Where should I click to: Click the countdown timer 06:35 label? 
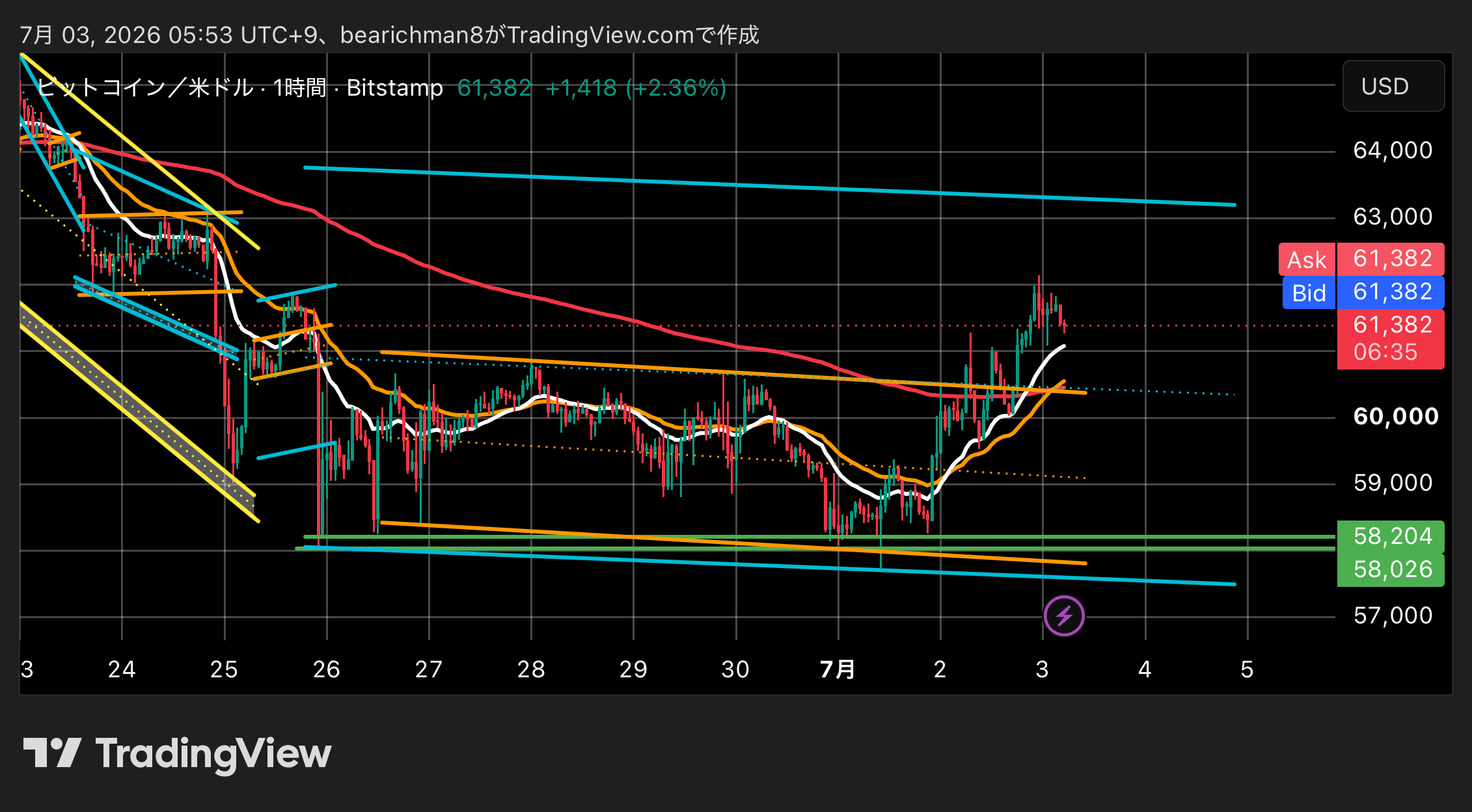pos(1385,352)
